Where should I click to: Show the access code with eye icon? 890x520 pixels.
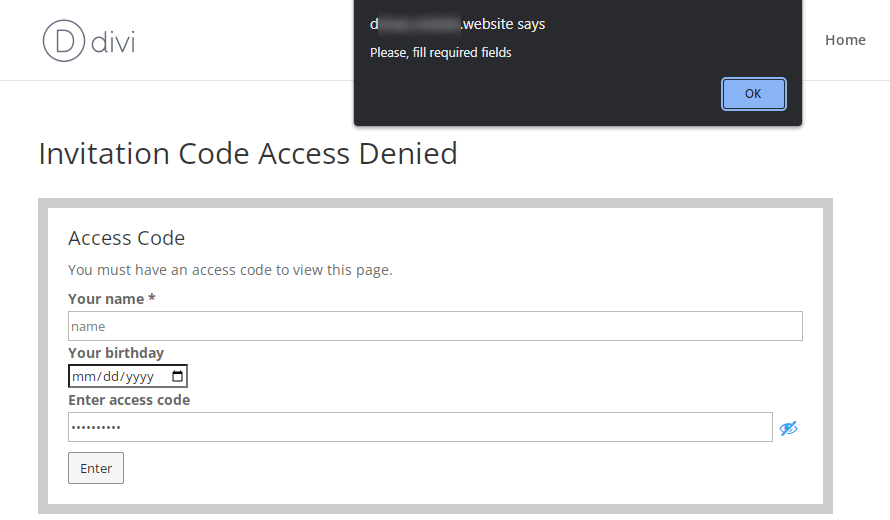788,428
